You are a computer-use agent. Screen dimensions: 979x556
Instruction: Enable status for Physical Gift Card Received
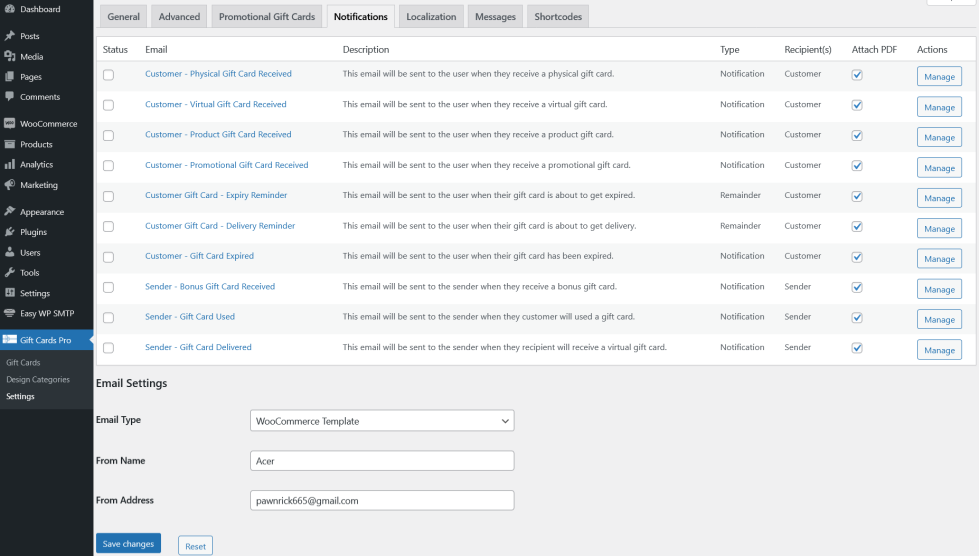(x=108, y=75)
